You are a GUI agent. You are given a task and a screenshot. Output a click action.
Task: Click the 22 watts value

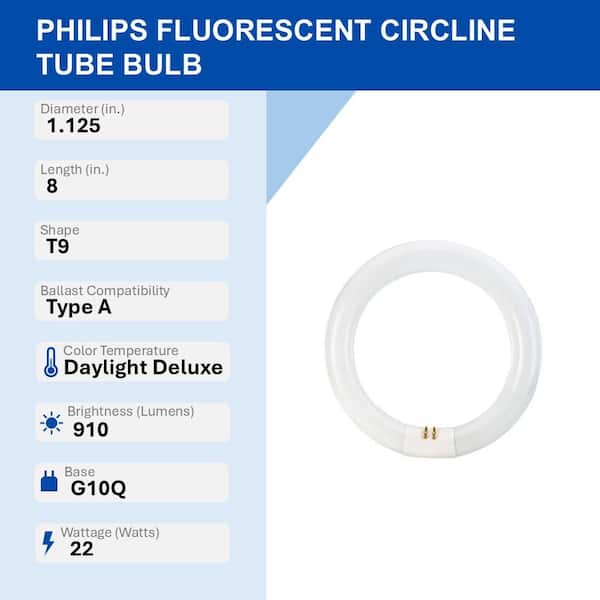pyautogui.click(x=82, y=549)
